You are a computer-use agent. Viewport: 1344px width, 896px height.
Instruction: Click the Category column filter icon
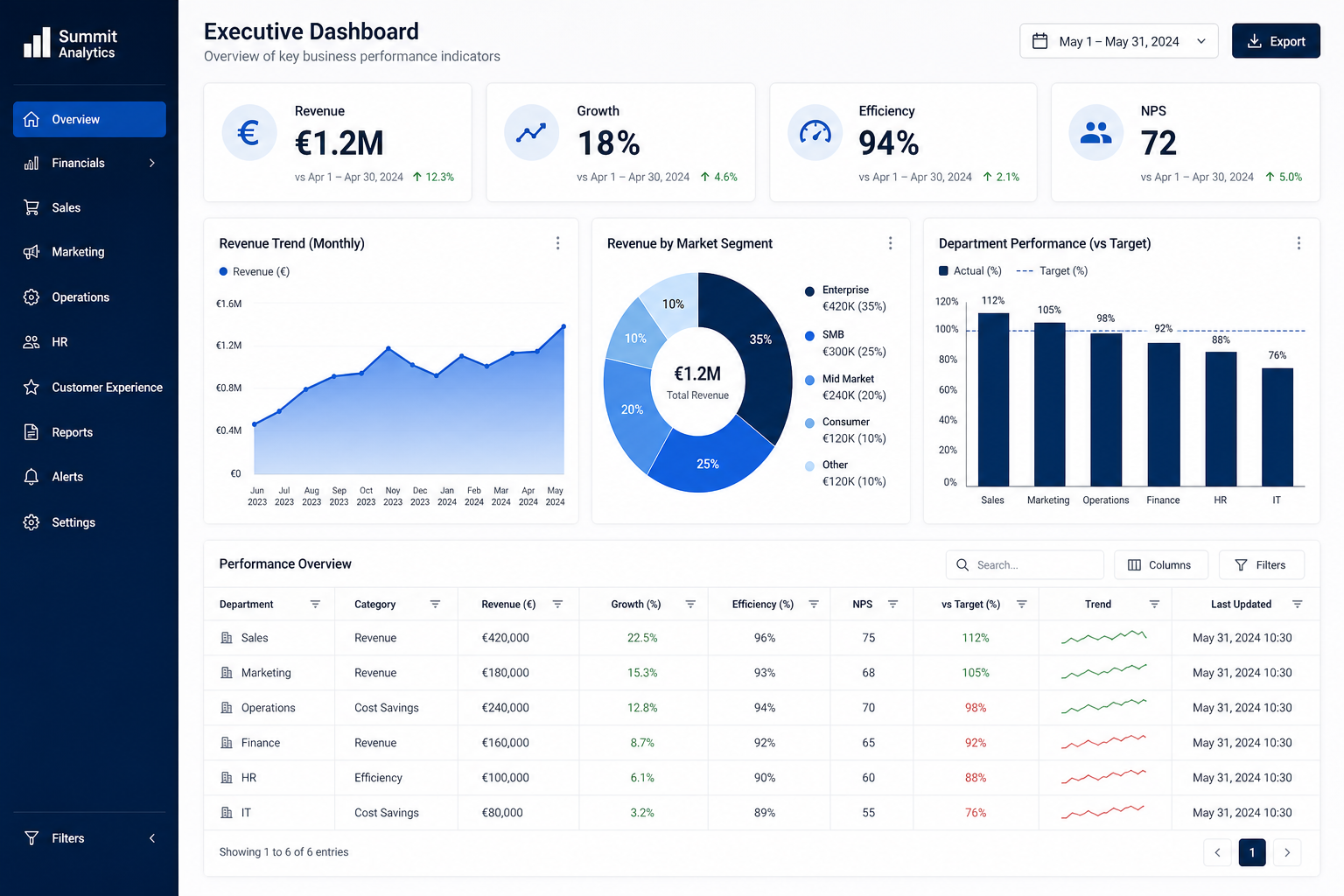(x=435, y=605)
